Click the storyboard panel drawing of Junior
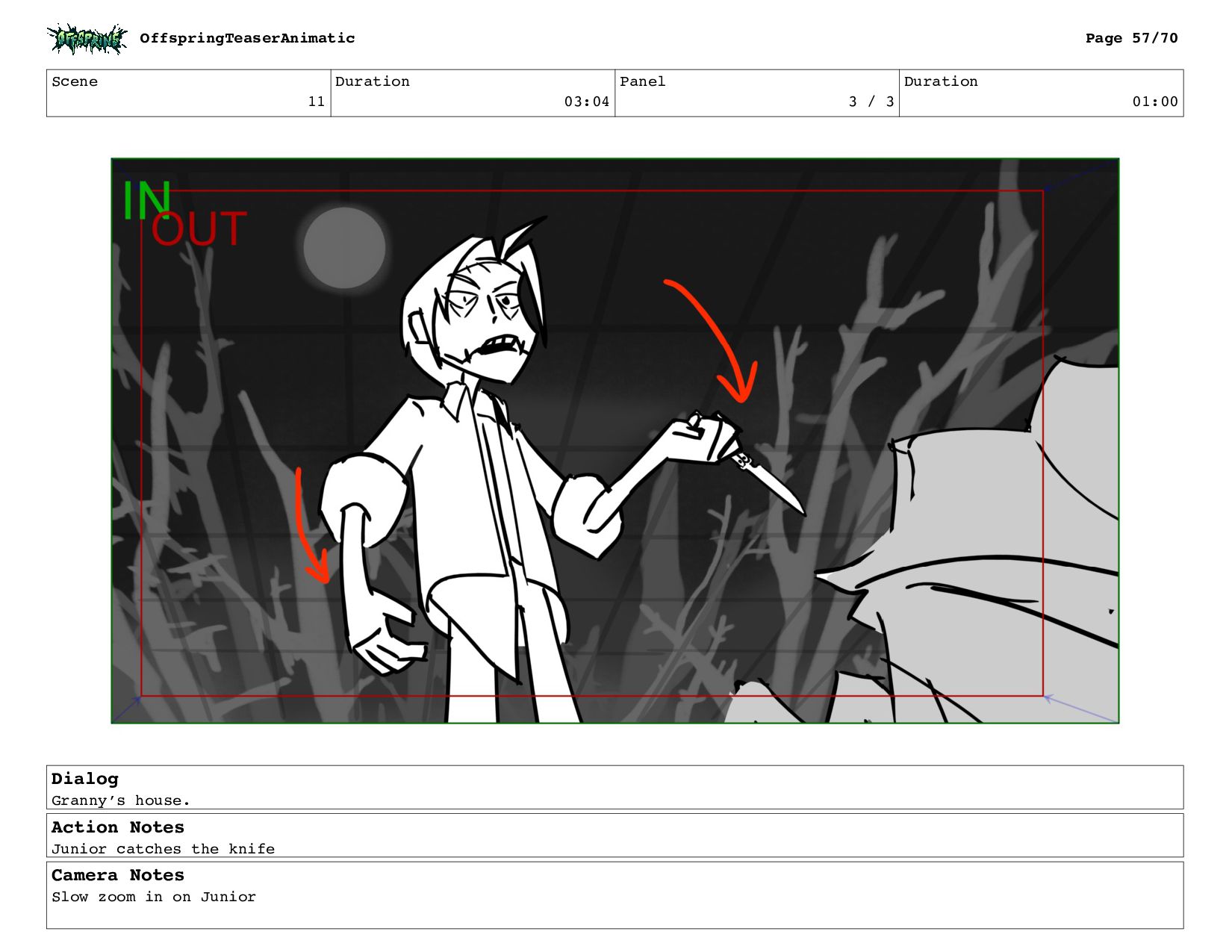This screenshot has width=1232, height=952. 615,441
